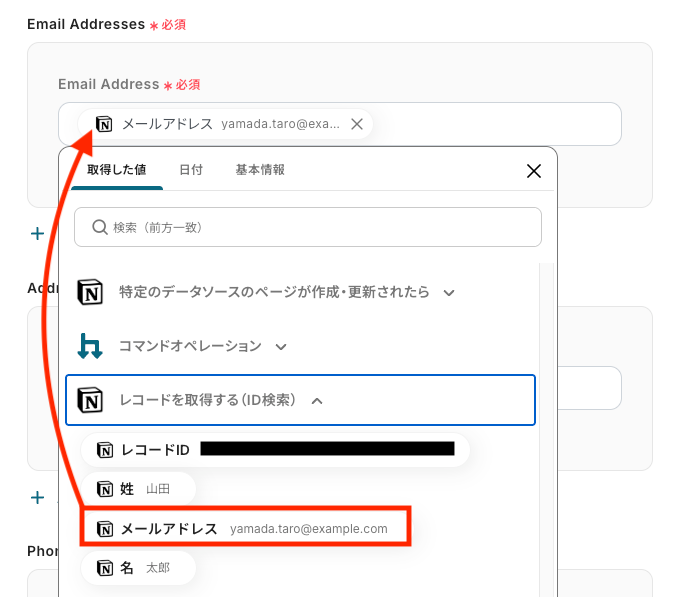
Task: Focus the 検索（前方一致） search box
Action: (x=308, y=227)
